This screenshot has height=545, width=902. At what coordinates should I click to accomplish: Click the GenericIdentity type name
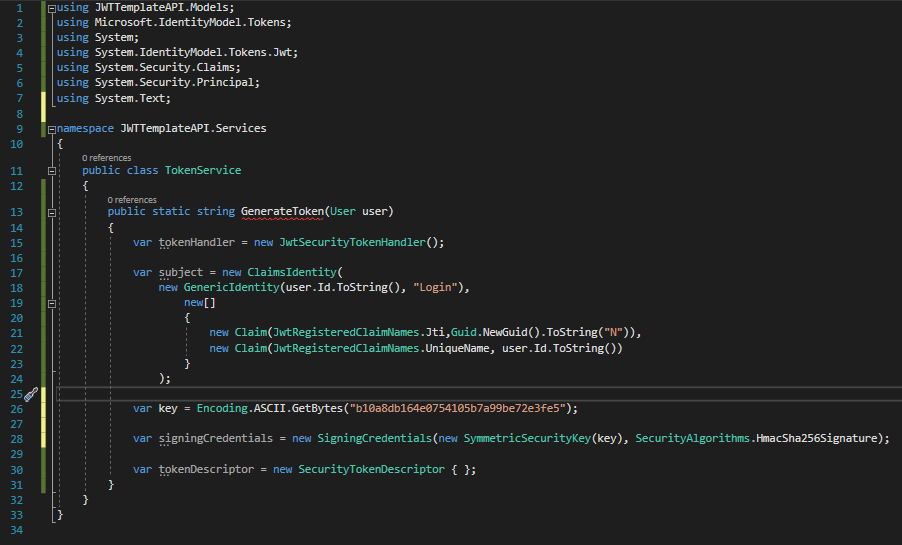[231, 287]
